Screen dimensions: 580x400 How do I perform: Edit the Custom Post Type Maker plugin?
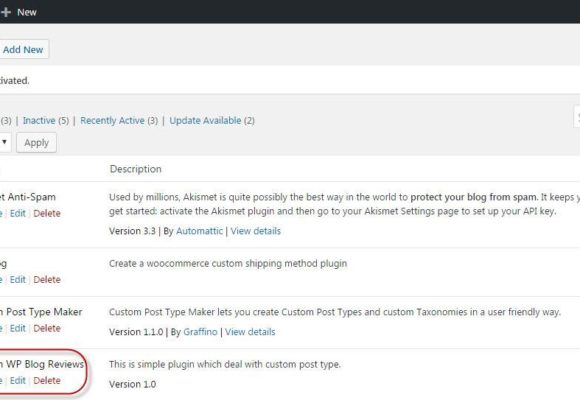click(x=18, y=328)
